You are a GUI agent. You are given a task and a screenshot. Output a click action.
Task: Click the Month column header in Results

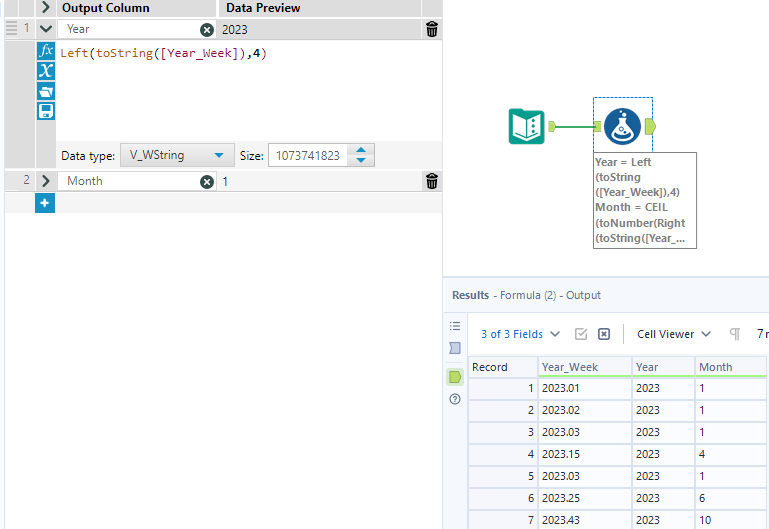tap(731, 367)
